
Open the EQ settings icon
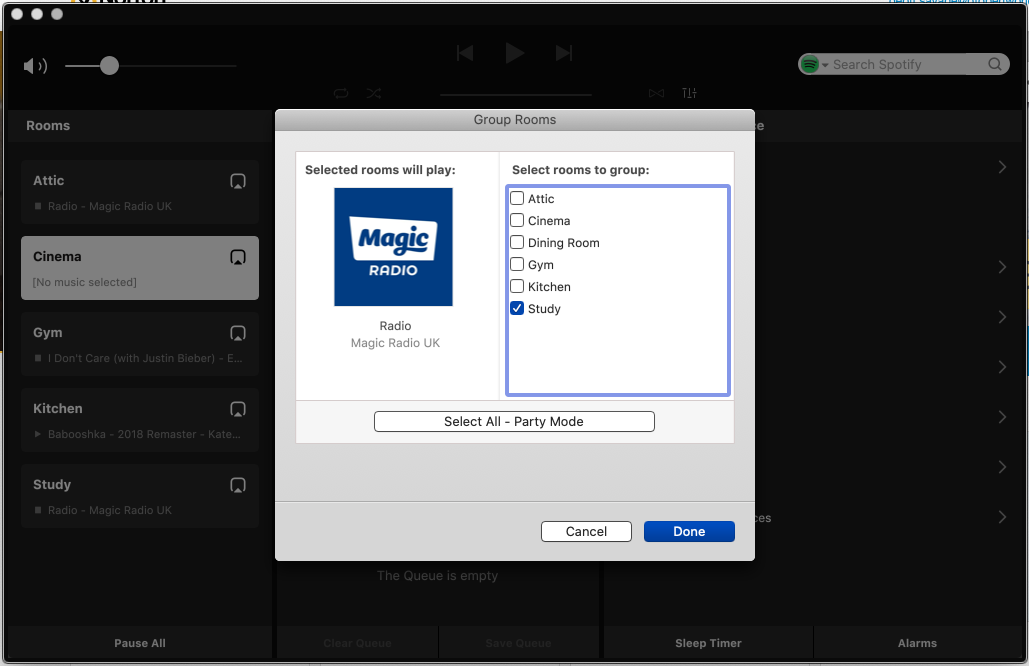pos(689,93)
